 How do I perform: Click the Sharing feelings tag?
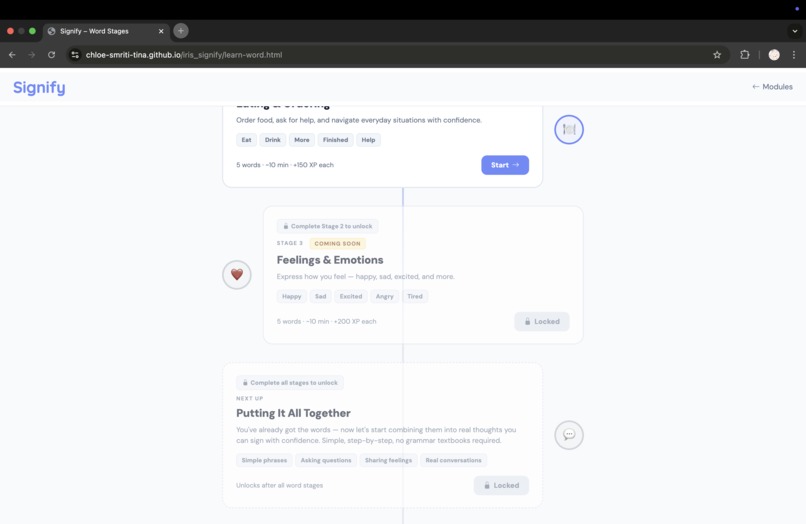388,460
